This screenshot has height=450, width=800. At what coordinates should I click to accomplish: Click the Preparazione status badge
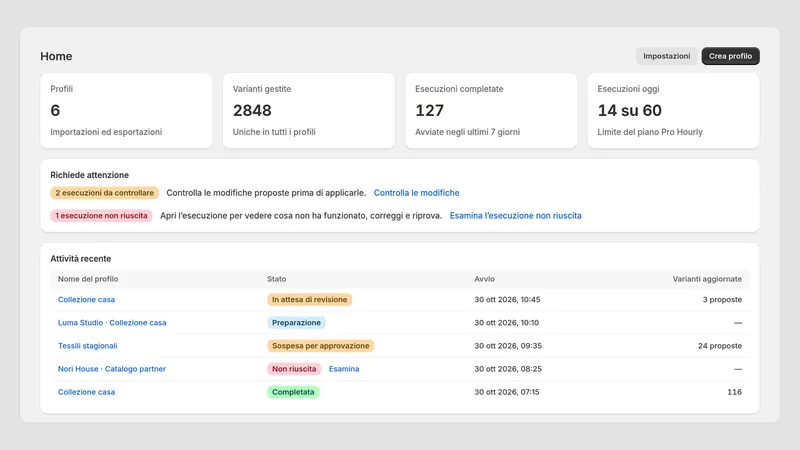pos(296,322)
